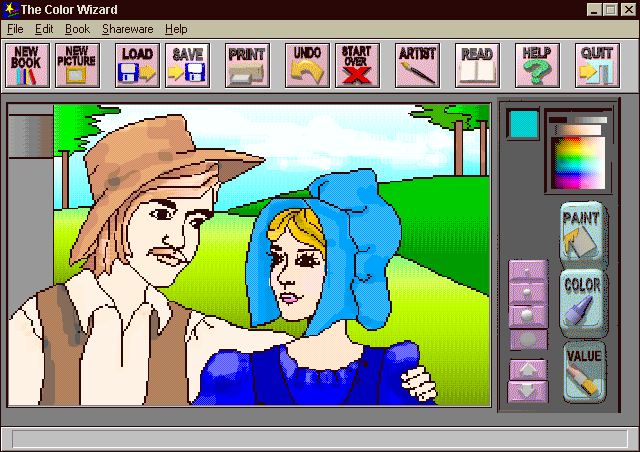Pick a color from the rainbow spectrum palette
Viewport: 640px width, 452px height.
click(x=578, y=163)
